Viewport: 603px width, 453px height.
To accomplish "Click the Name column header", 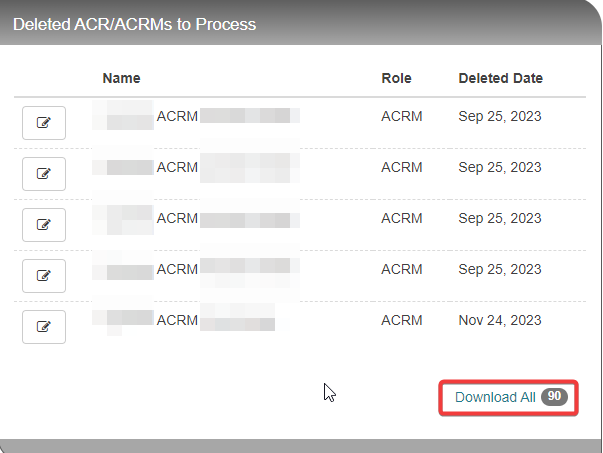I will pos(122,78).
